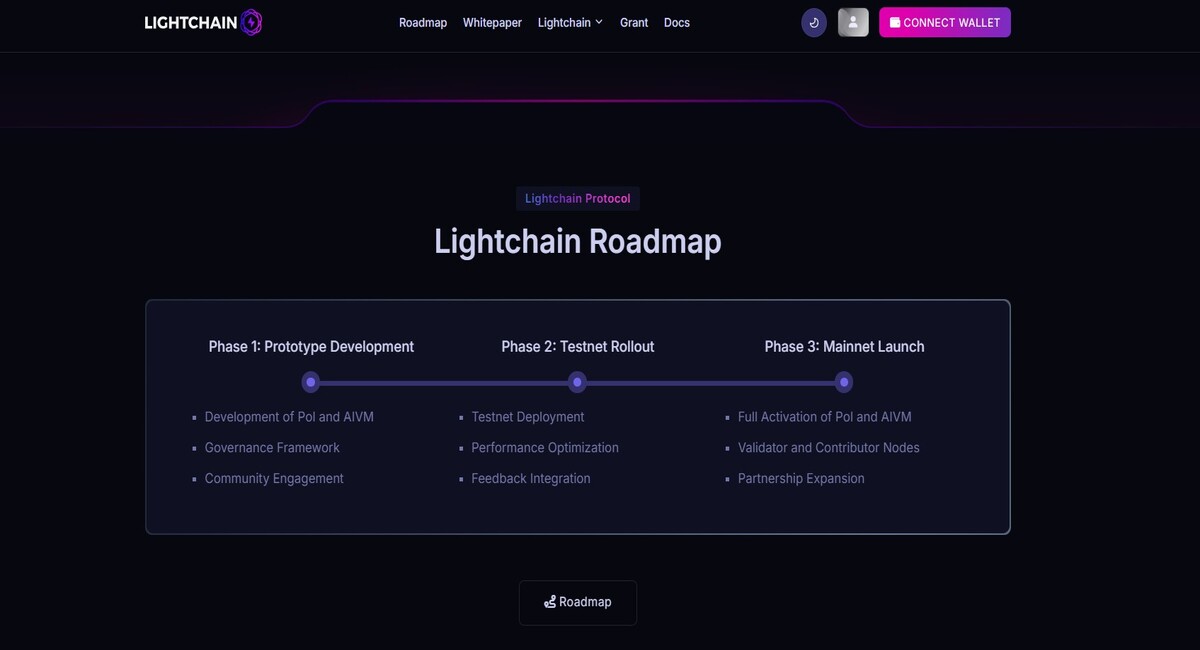
Task: Select the Phase 2 timeline marker
Action: 577,382
